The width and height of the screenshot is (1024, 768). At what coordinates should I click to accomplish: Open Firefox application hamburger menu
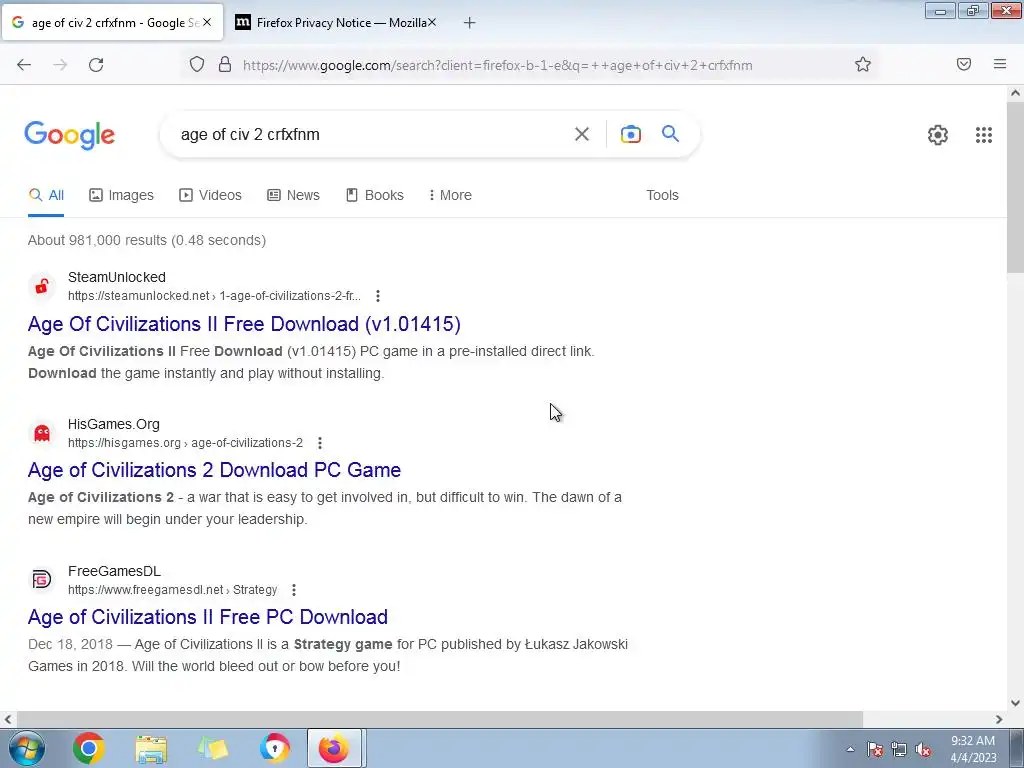pos(1000,64)
